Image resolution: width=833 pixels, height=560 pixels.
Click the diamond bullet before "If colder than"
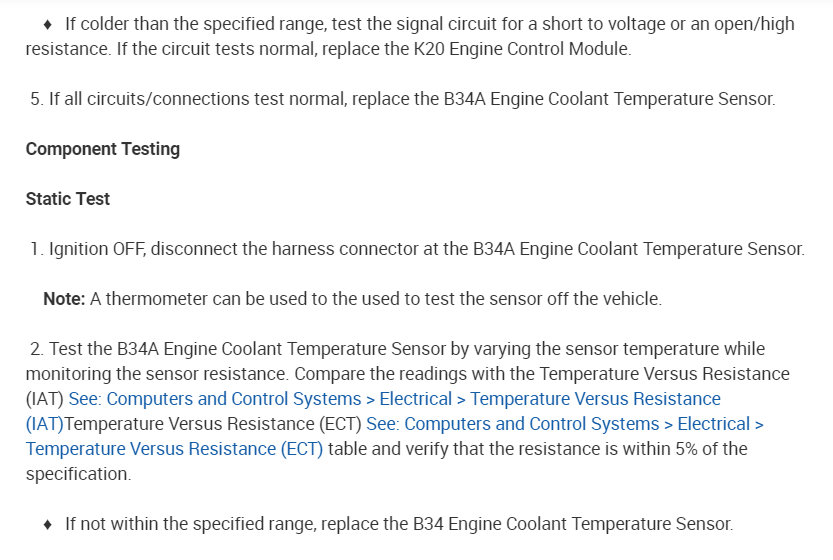(x=48, y=24)
